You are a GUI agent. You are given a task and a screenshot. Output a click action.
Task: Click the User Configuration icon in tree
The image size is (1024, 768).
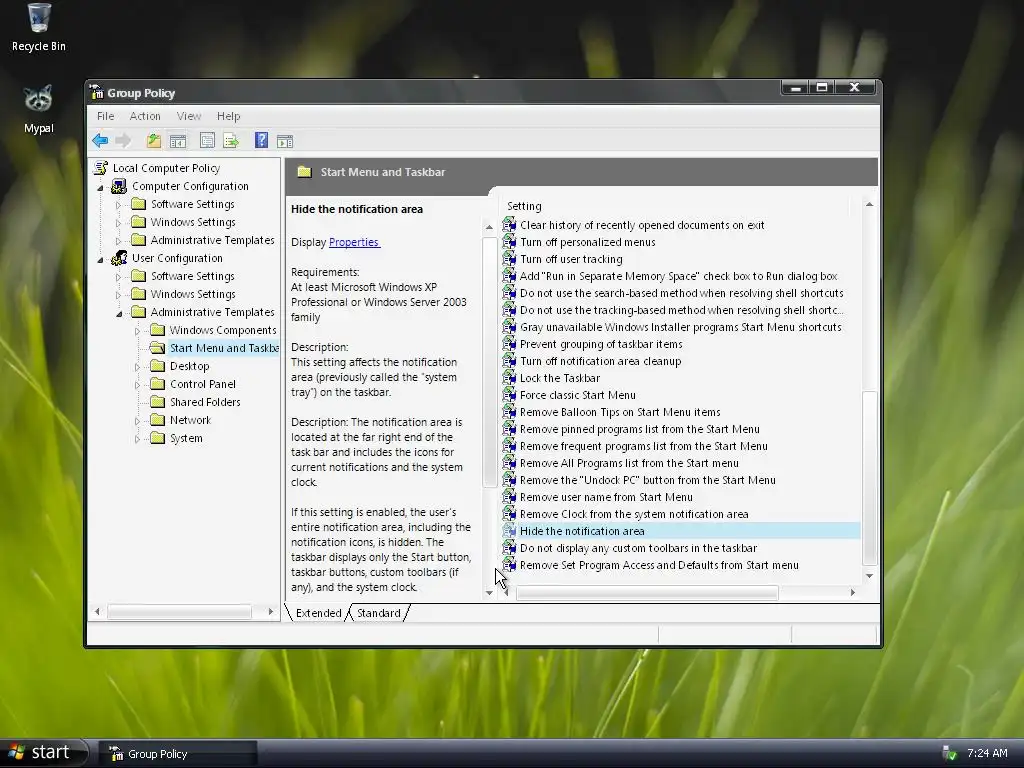[x=119, y=258]
